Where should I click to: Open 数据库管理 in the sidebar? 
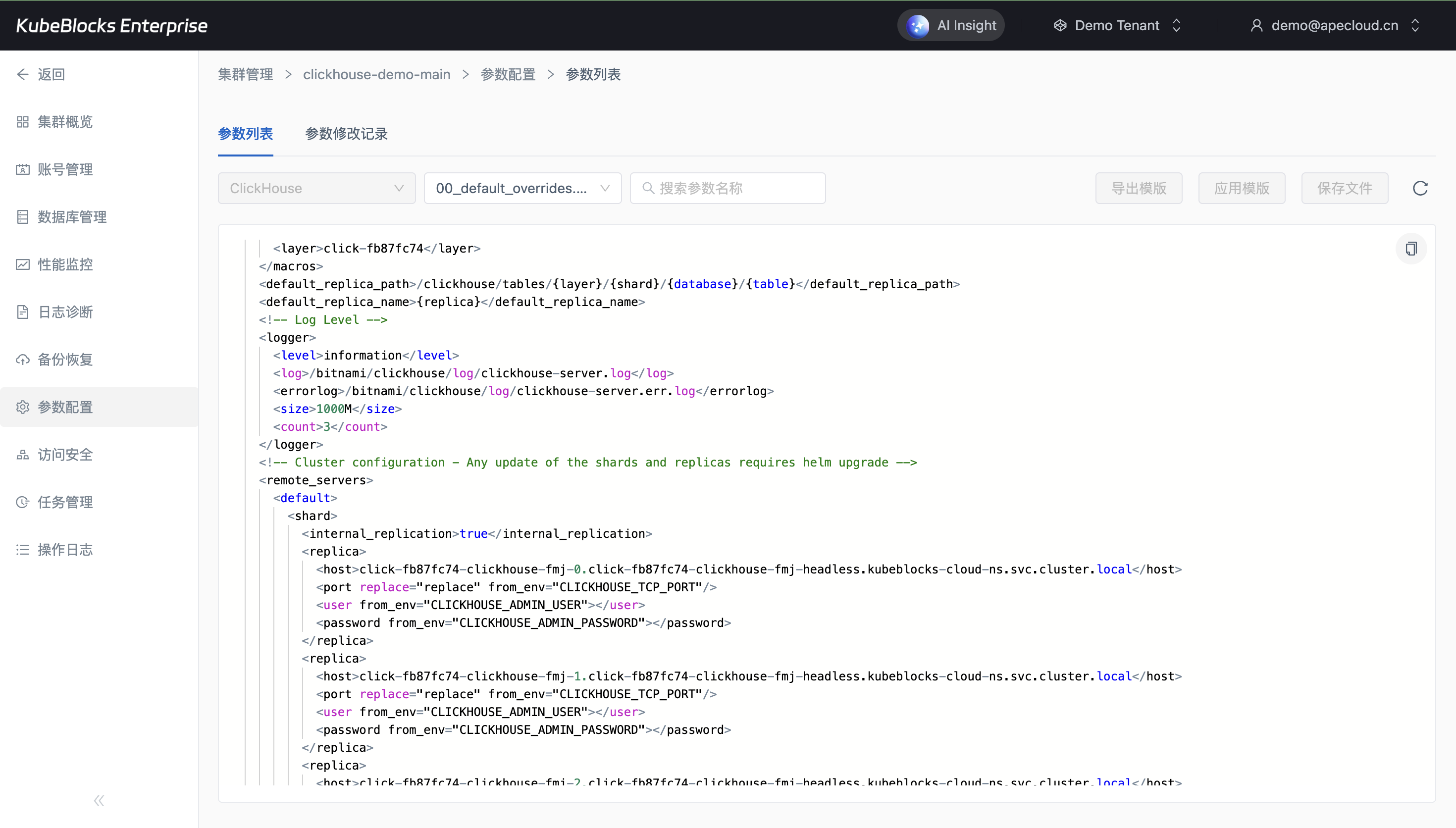coord(72,217)
